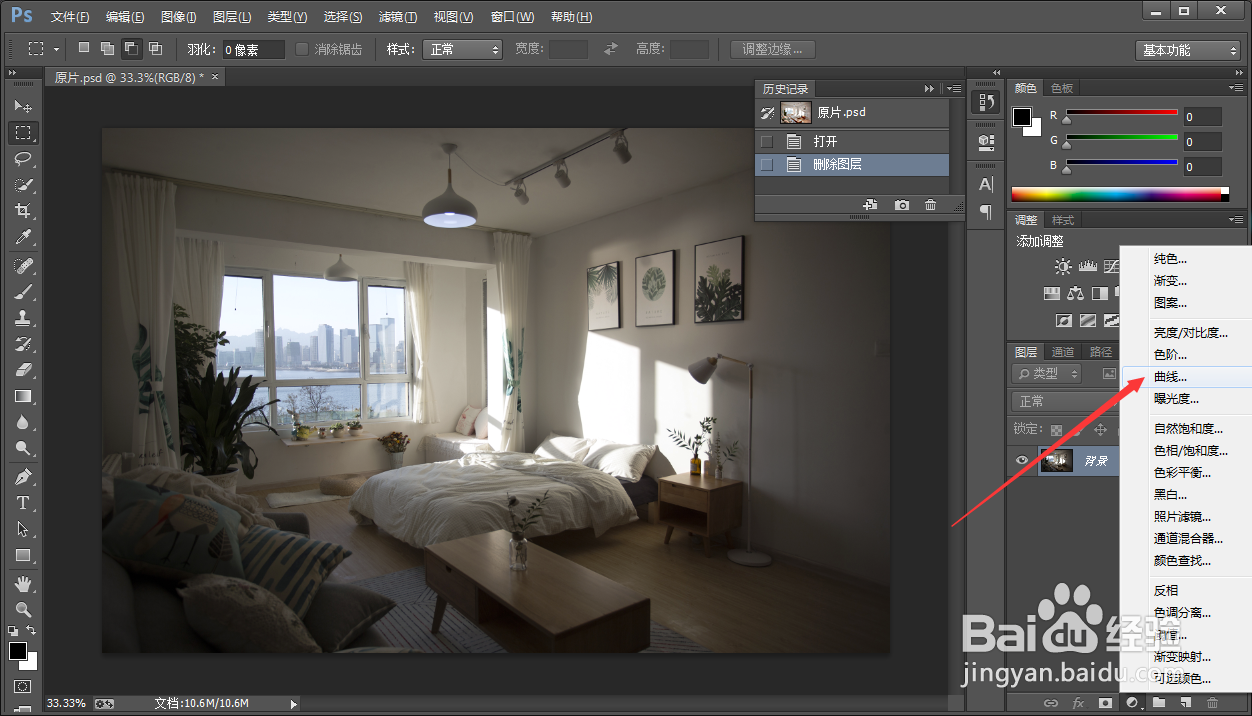Image resolution: width=1252 pixels, height=716 pixels.
Task: Open the 样式 style dropdown
Action: pos(462,49)
